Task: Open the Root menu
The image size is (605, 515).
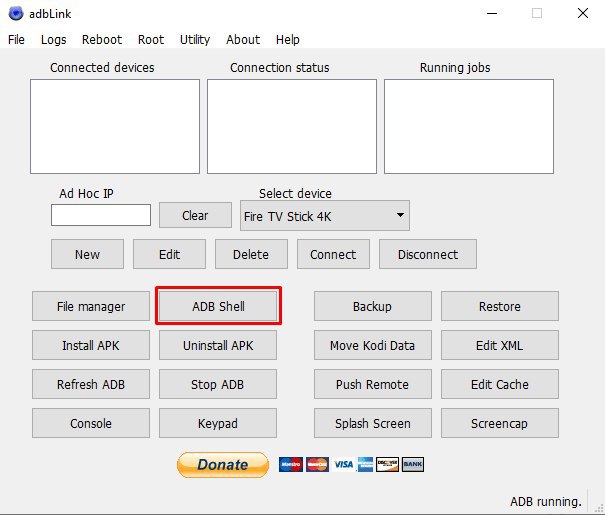Action: click(151, 40)
